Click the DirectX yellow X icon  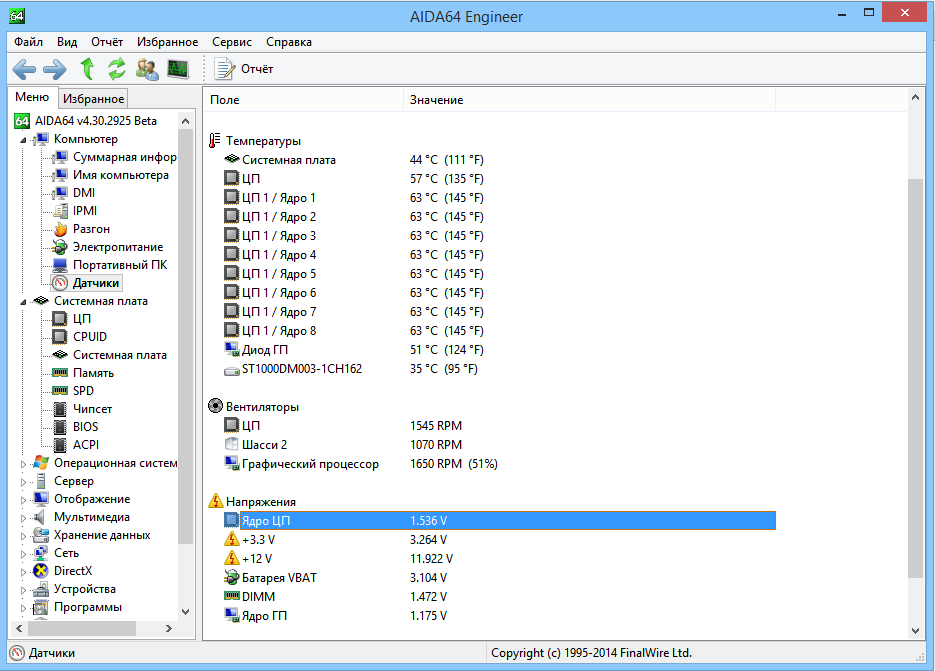(41, 571)
